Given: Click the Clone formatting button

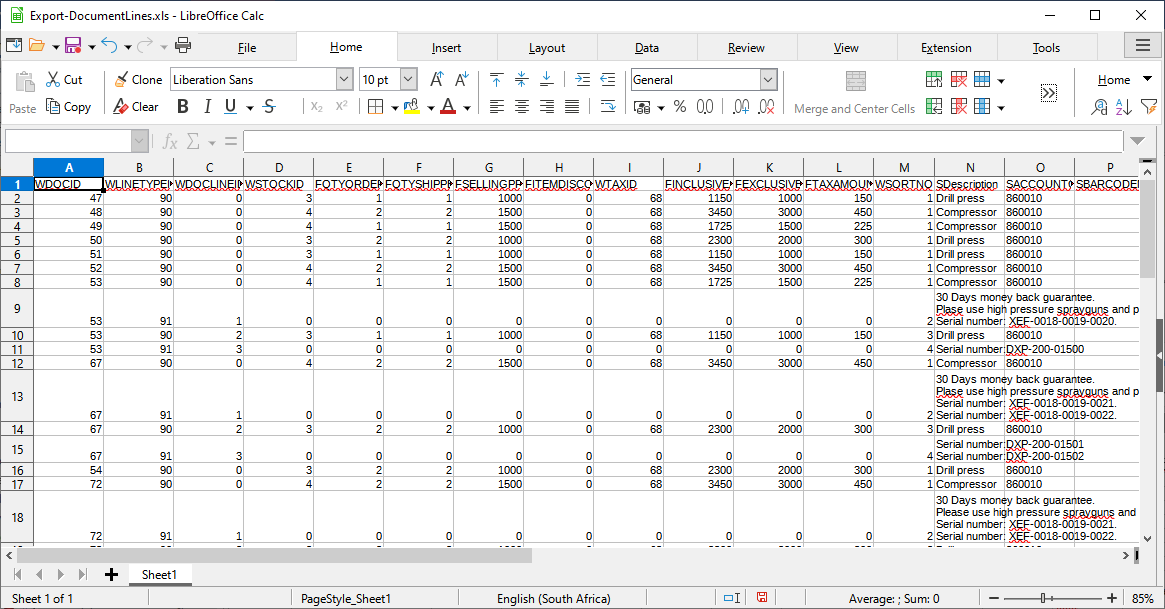Looking at the screenshot, I should tap(138, 79).
